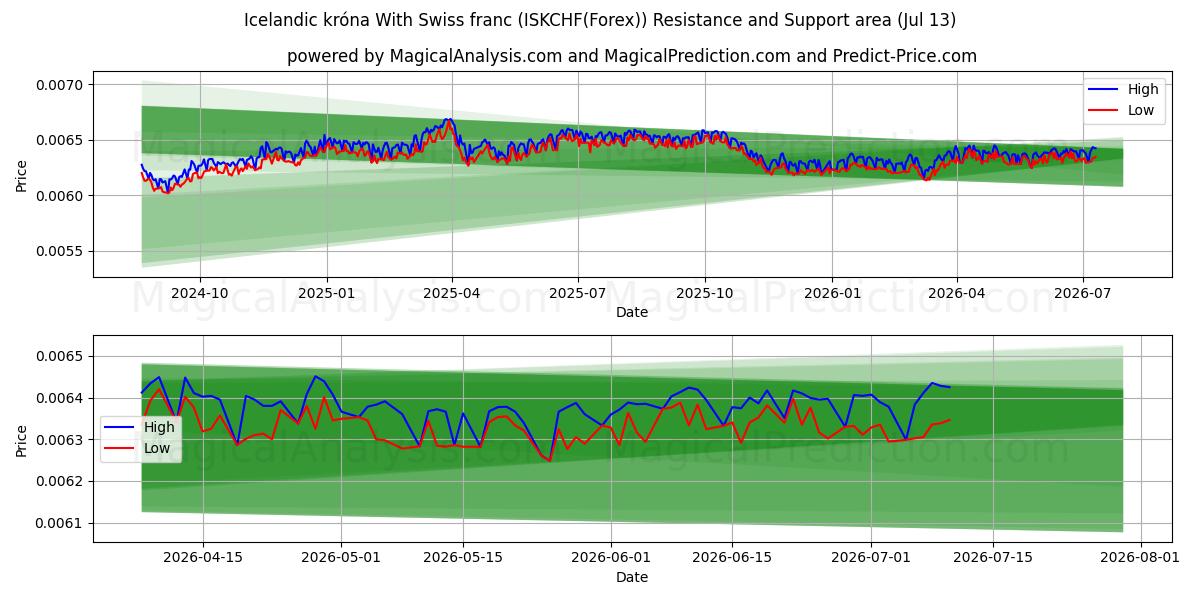Click the 2026-06-01 x-axis tick label

click(610, 558)
